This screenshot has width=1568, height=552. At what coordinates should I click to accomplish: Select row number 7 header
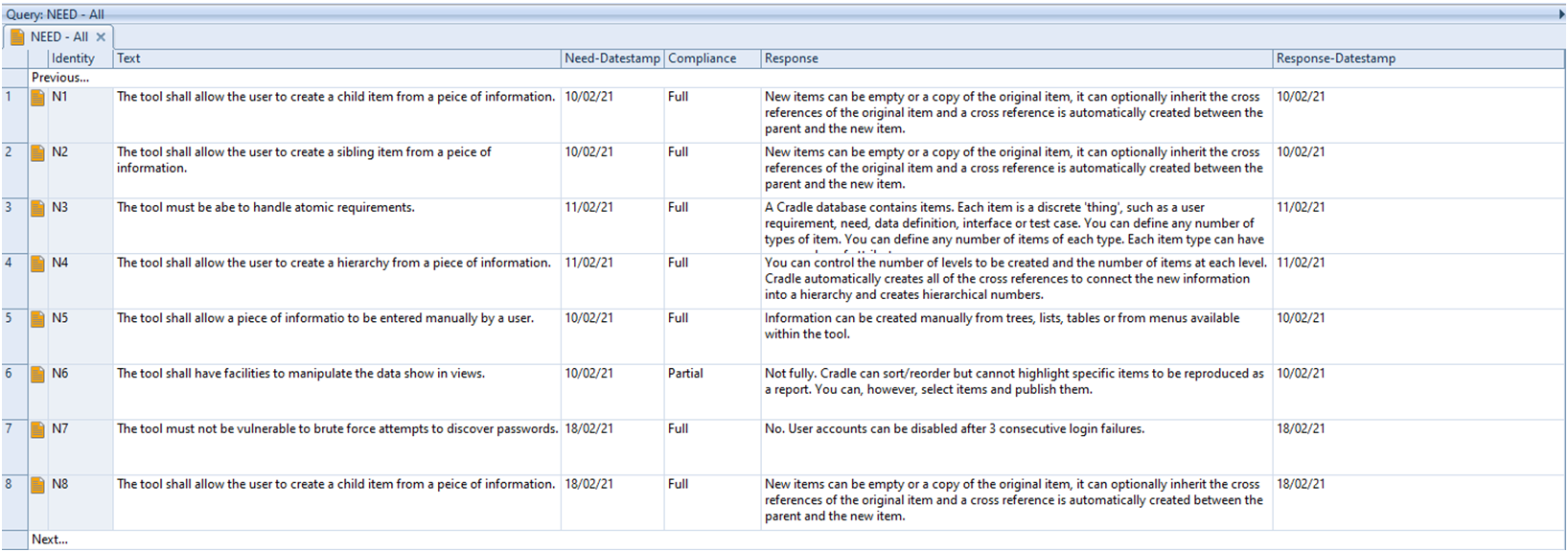(x=14, y=448)
